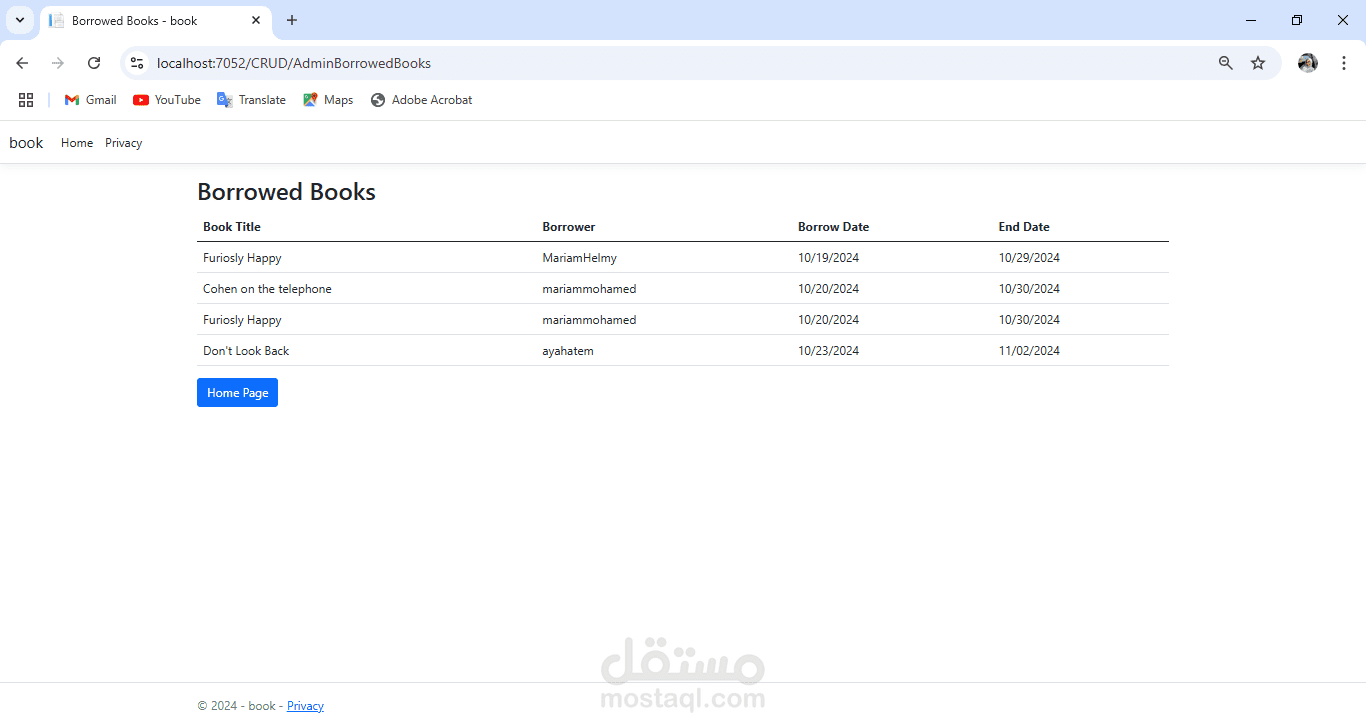Screen dimensions: 1366x728
Task: Open site information icon in address bar
Action: pyautogui.click(x=138, y=63)
